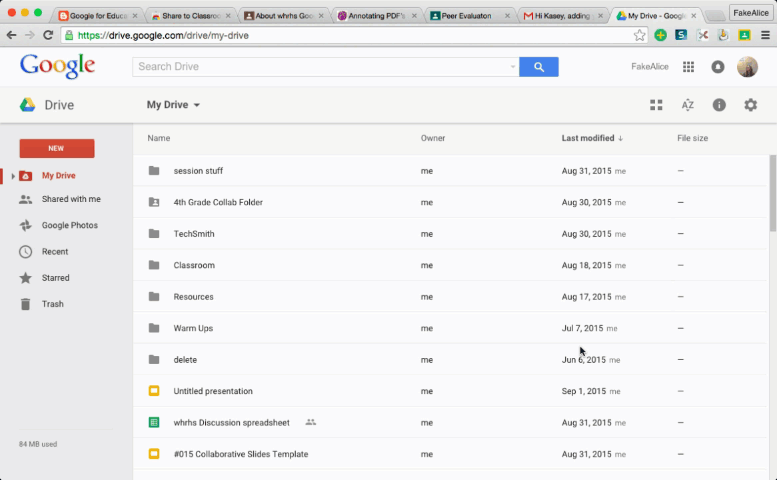Click the red NEW button
The image size is (777, 480).
click(x=57, y=148)
